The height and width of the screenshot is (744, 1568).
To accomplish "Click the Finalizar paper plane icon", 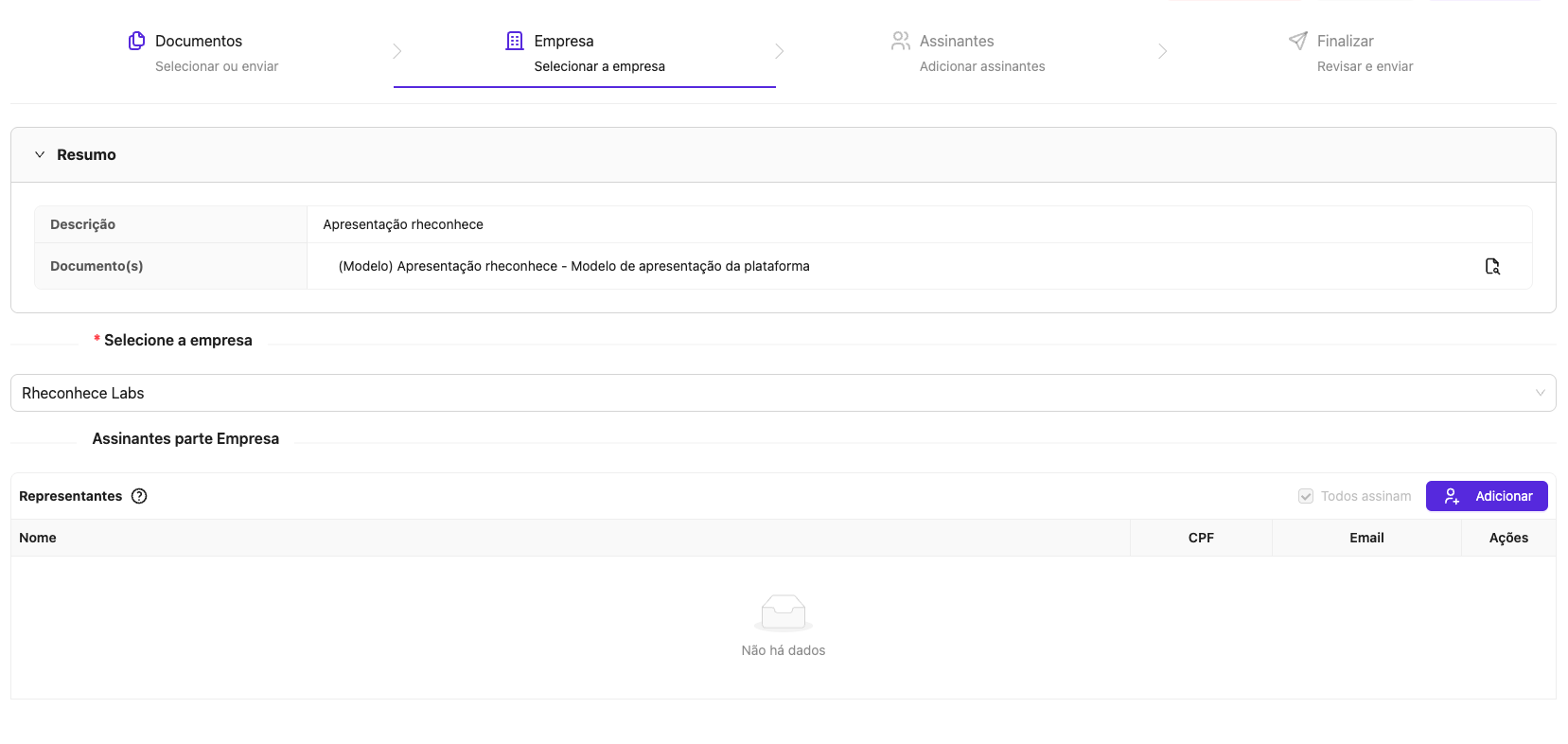I will point(1298,41).
